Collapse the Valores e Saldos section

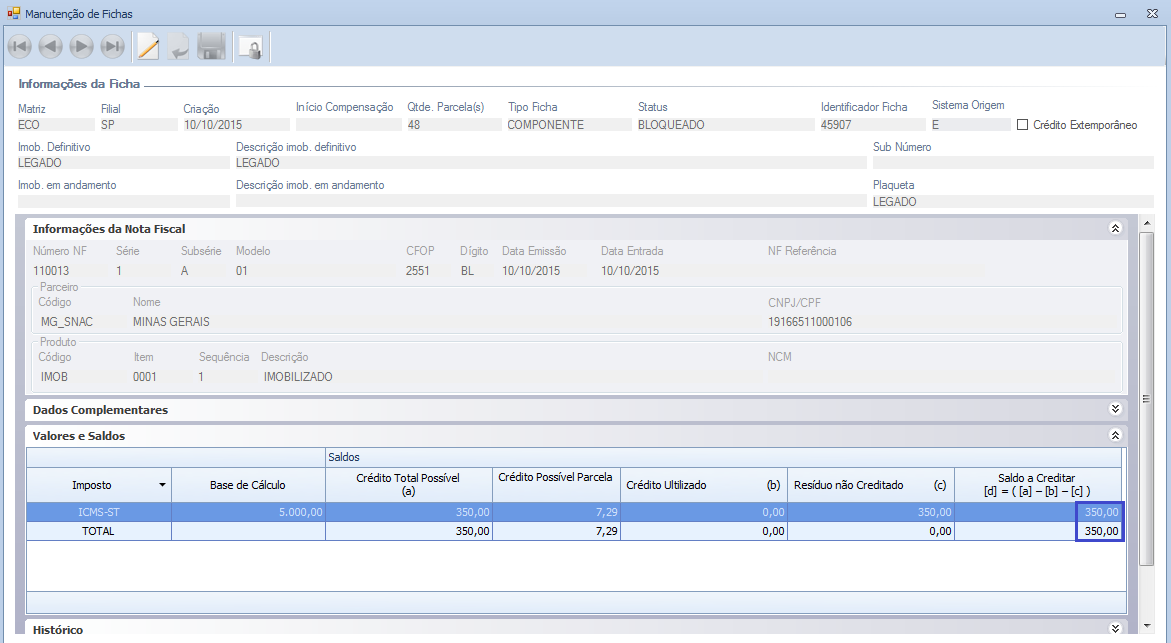click(x=1115, y=436)
